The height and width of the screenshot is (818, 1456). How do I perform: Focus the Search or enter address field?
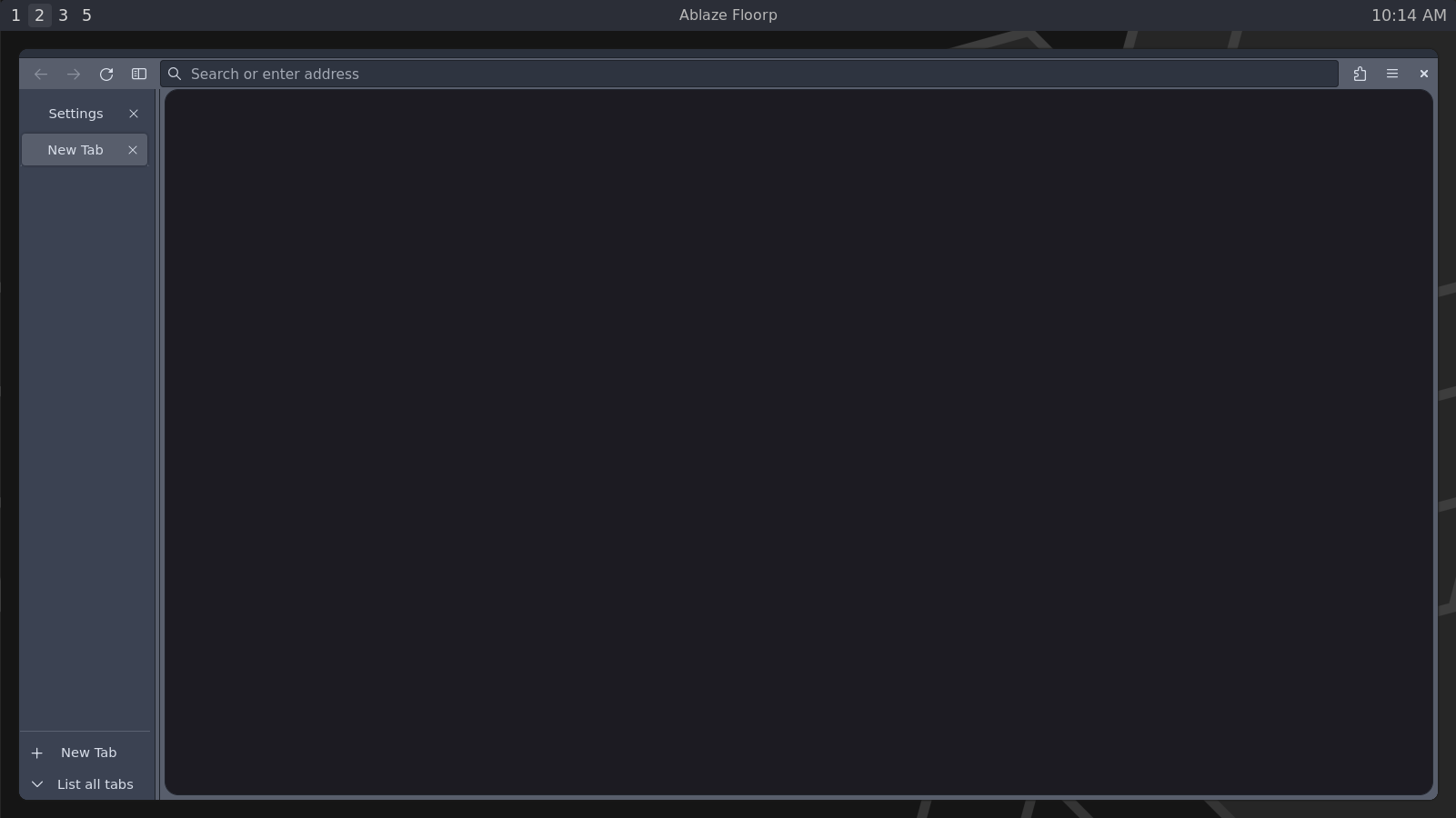[637, 75]
